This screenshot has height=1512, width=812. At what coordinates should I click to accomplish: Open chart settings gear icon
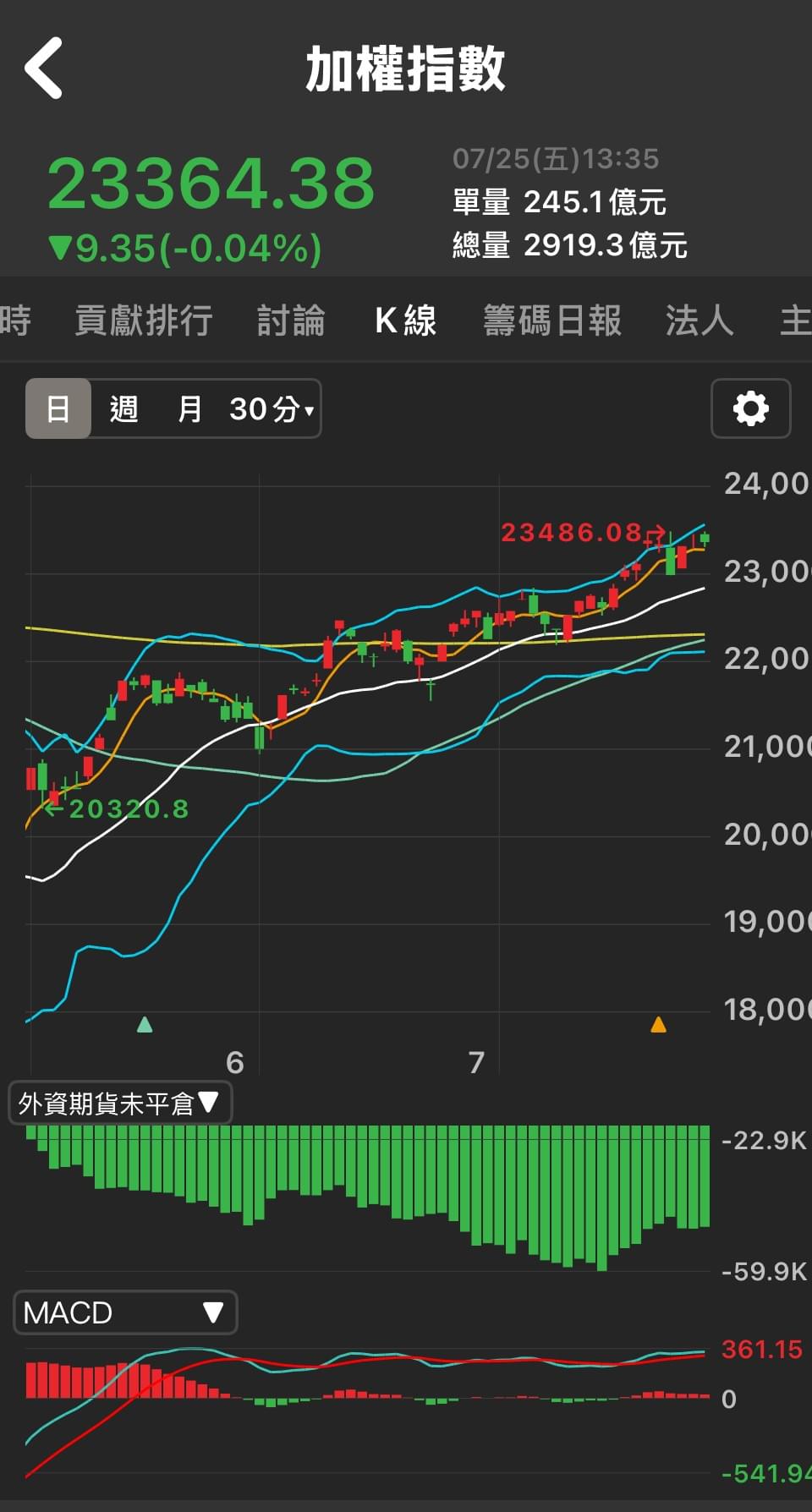coord(751,408)
